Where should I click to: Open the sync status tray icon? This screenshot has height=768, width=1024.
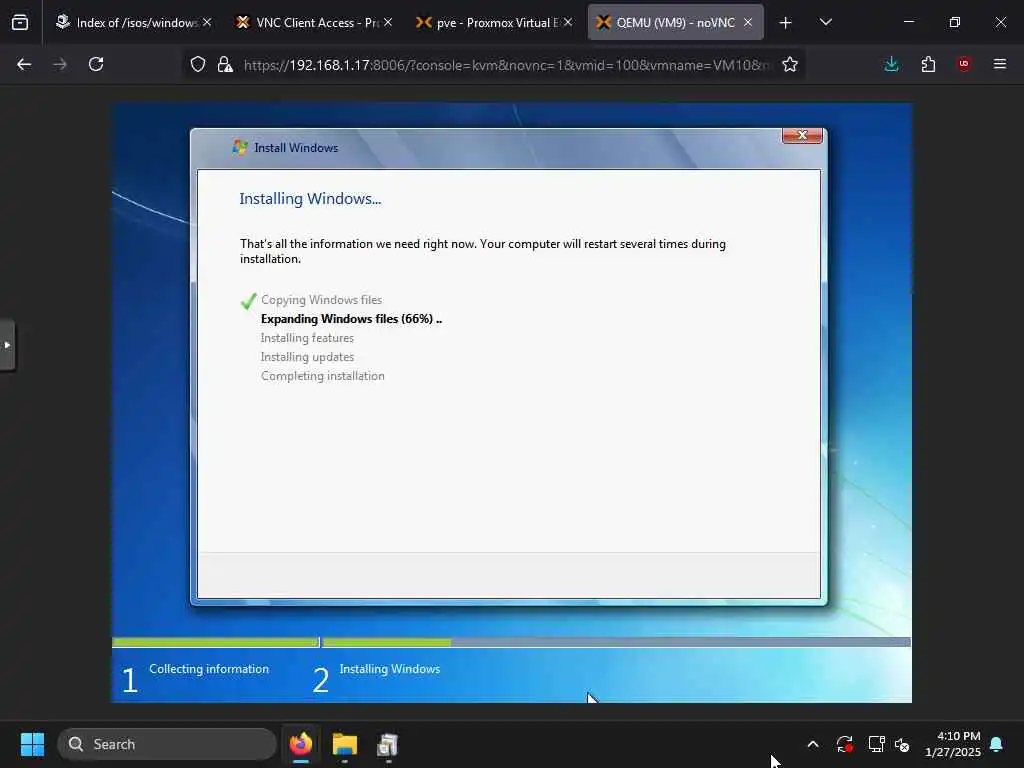click(x=845, y=744)
